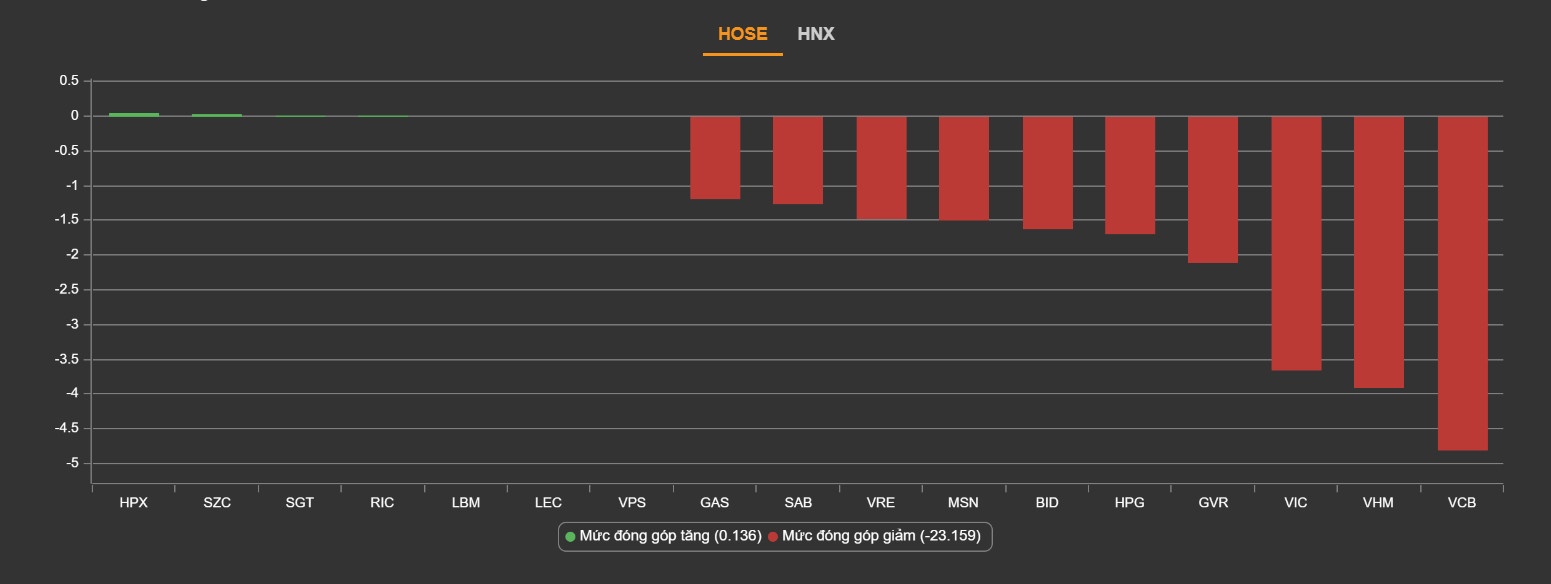Image resolution: width=1551 pixels, height=584 pixels.
Task: Click the VIC red bar
Action: pos(1296,243)
